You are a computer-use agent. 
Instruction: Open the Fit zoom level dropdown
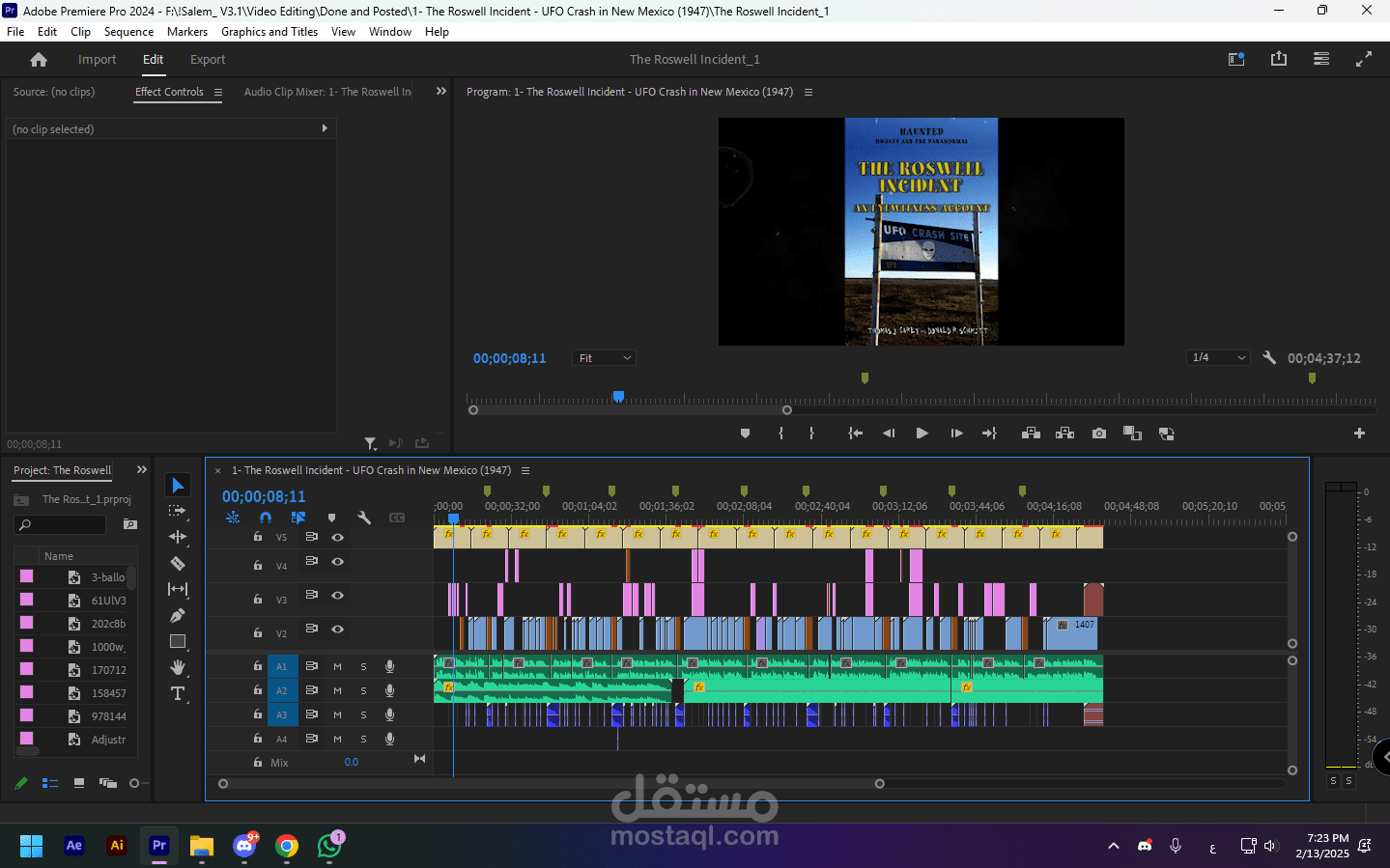pyautogui.click(x=605, y=358)
